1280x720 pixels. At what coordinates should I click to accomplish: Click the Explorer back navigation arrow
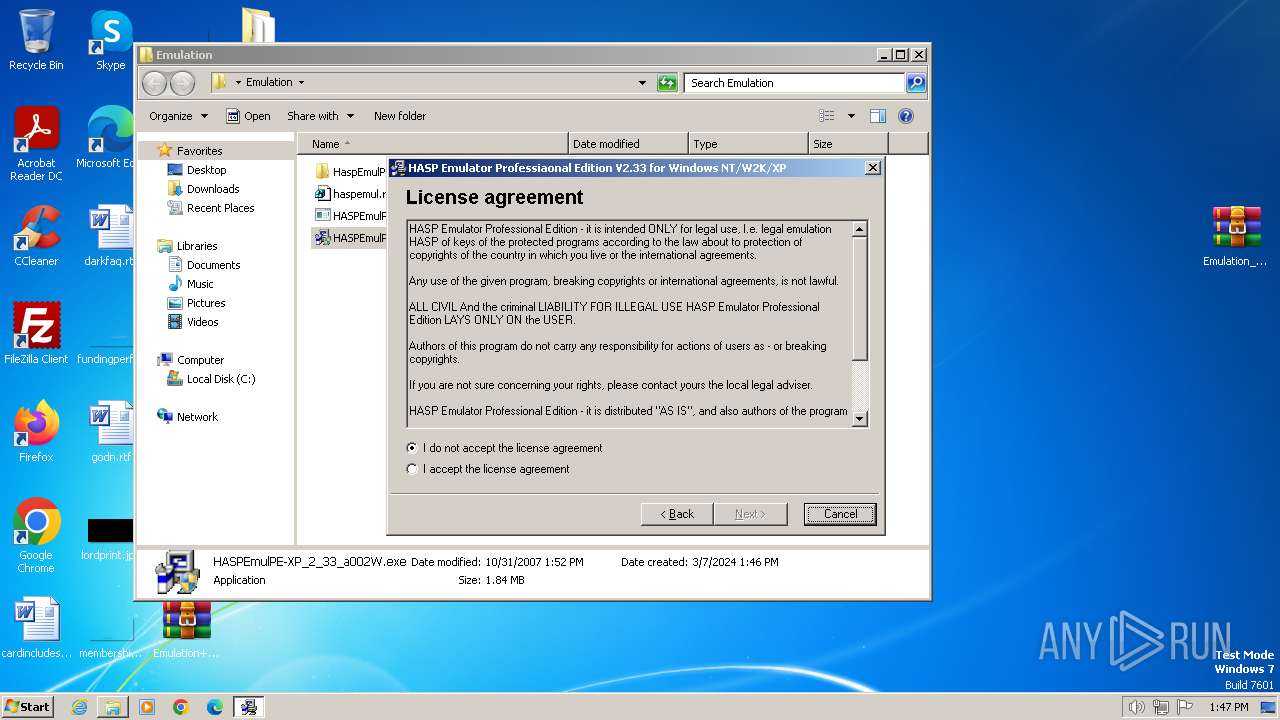coord(154,83)
